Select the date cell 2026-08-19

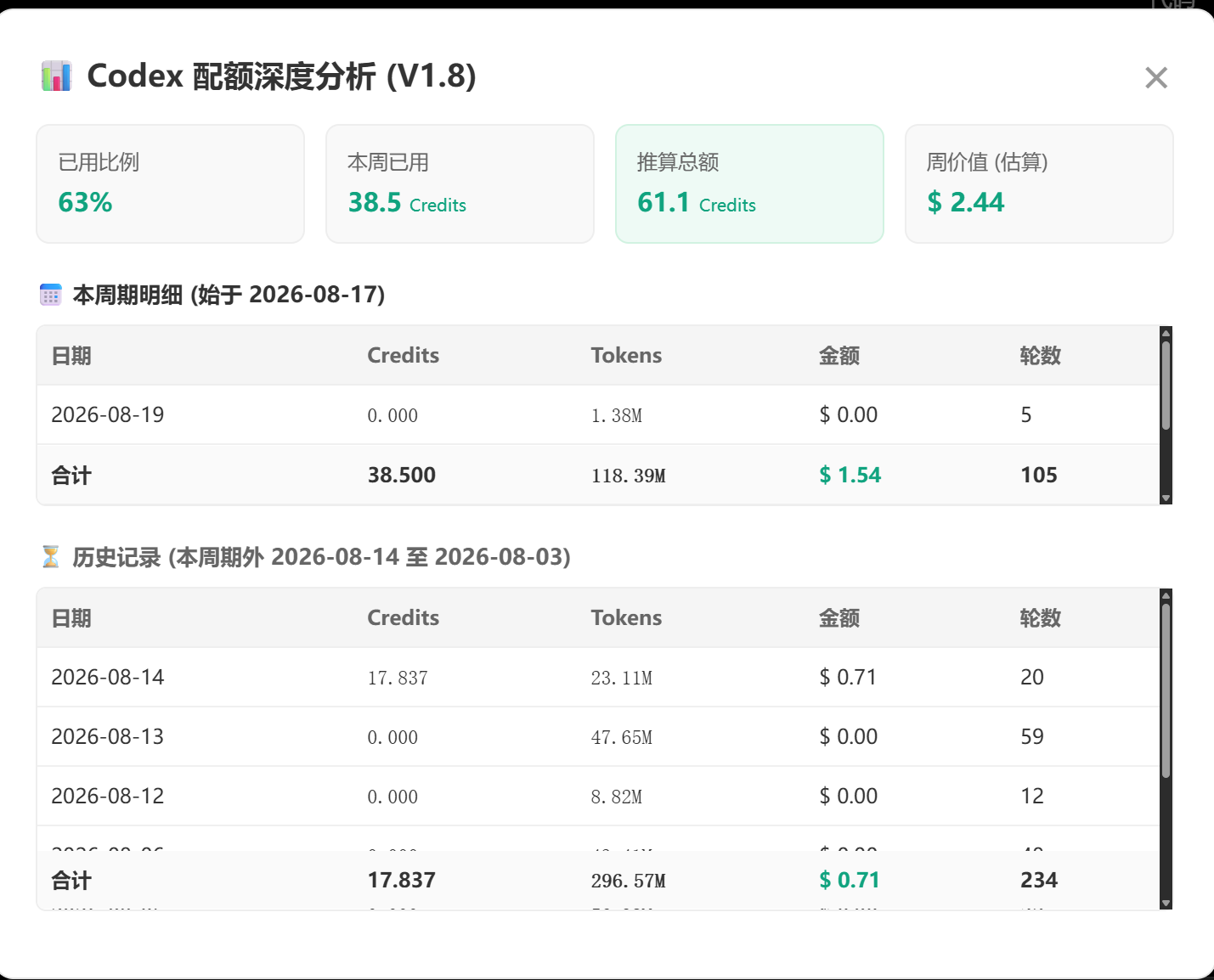pos(108,414)
